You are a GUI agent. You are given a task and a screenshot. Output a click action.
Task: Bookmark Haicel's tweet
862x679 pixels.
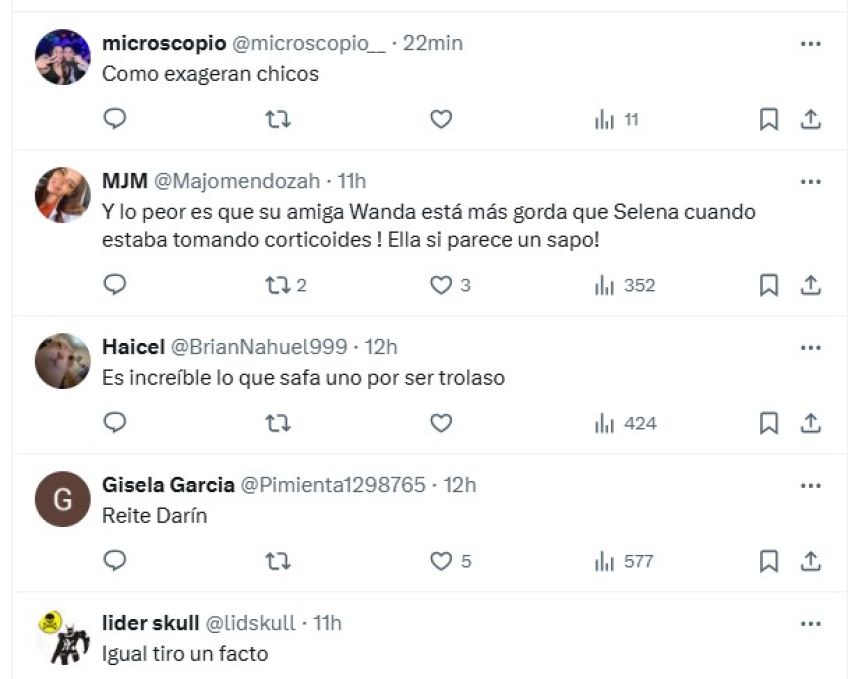tap(768, 423)
